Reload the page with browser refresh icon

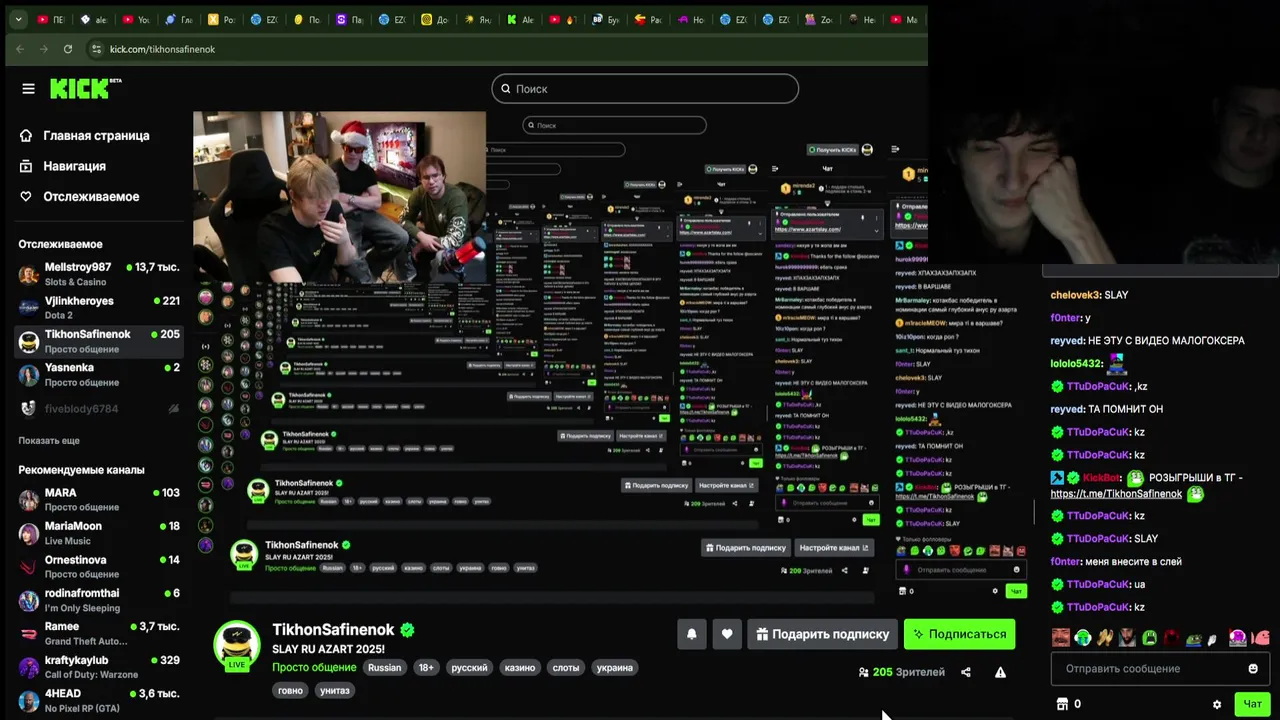pyautogui.click(x=68, y=49)
